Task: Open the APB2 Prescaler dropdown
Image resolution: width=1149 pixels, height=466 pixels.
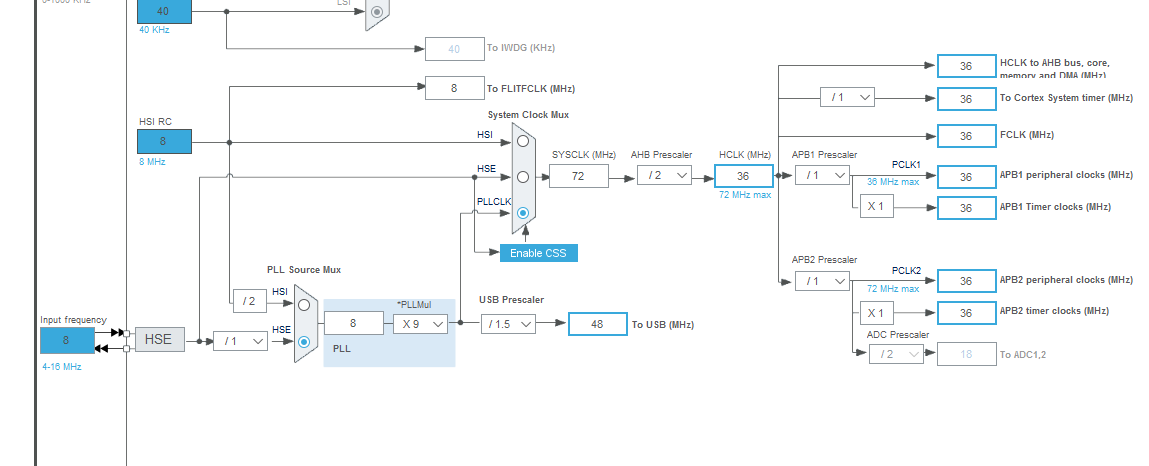Action: (822, 281)
